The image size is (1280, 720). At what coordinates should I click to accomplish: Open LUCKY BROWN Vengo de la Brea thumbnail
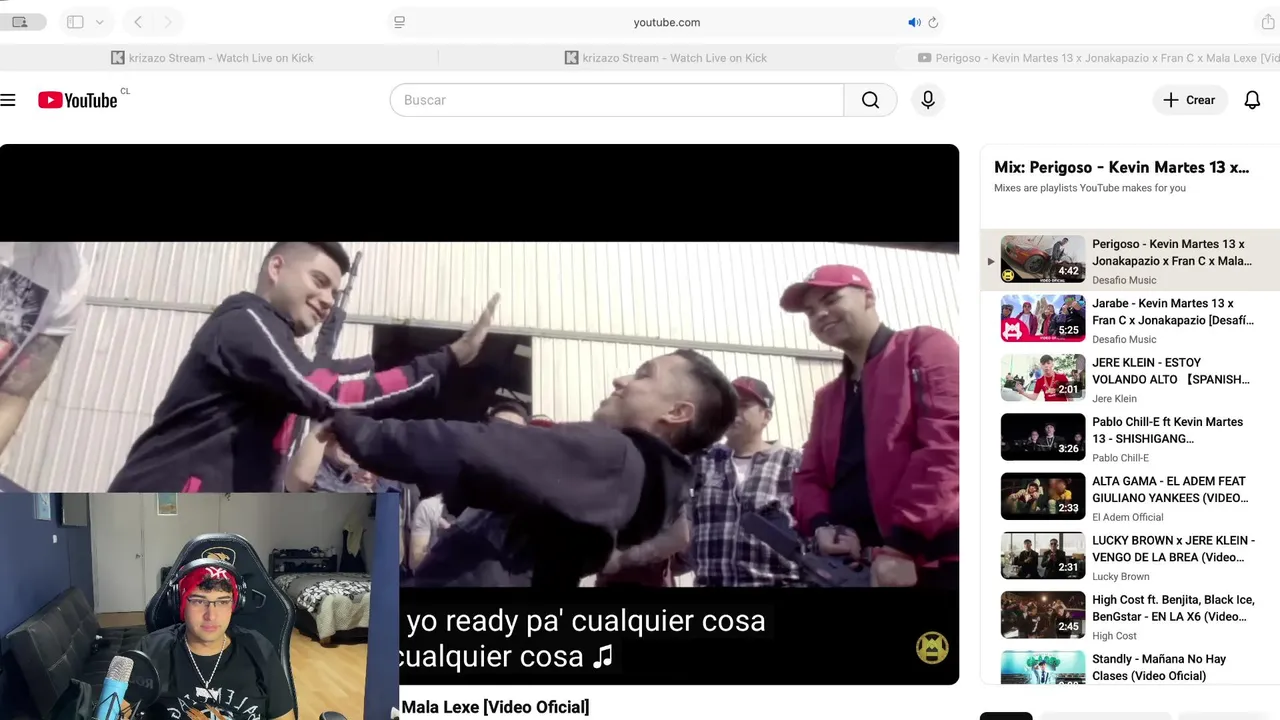[x=1043, y=555]
